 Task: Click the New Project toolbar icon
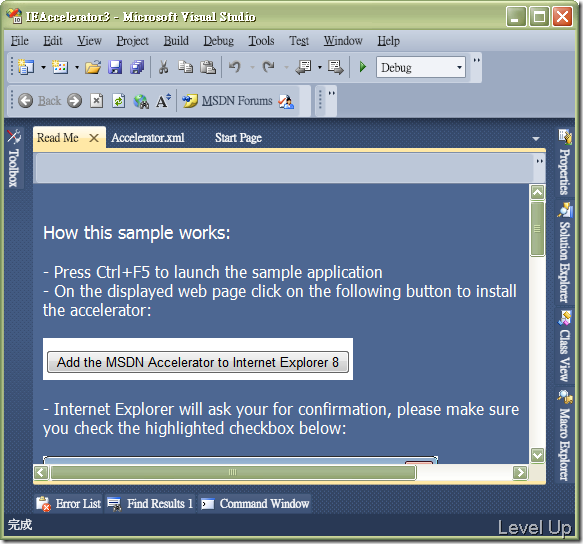pyautogui.click(x=26, y=67)
